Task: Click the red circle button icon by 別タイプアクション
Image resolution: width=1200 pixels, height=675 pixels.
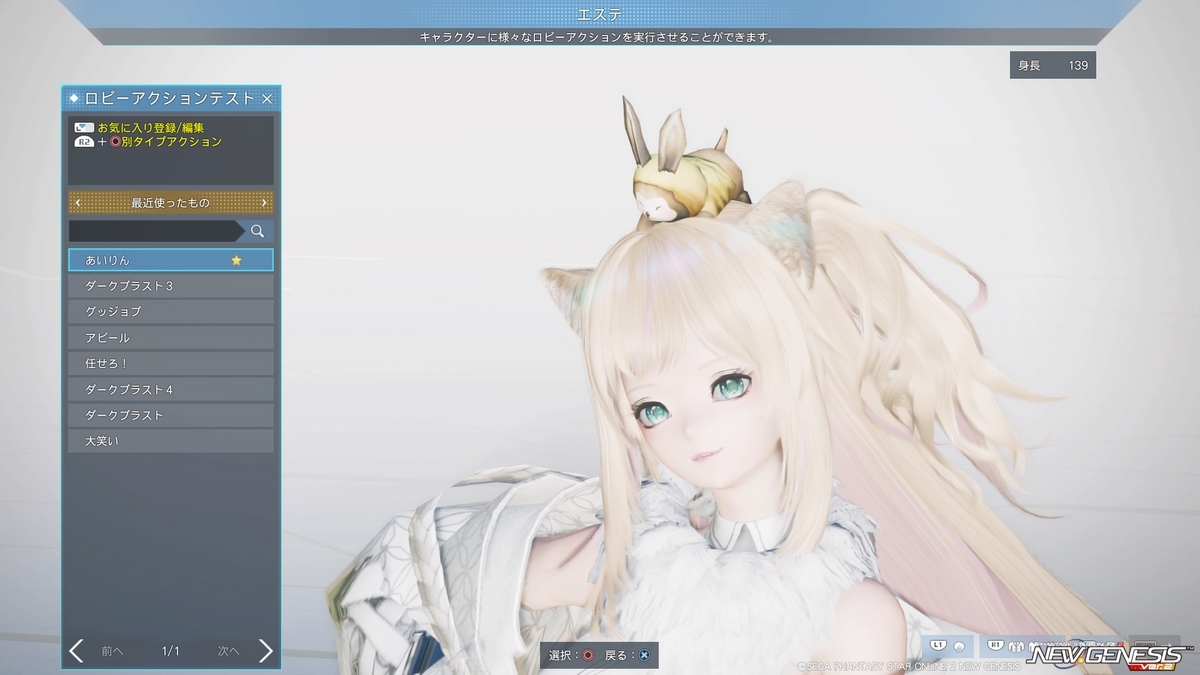Action: pos(115,142)
